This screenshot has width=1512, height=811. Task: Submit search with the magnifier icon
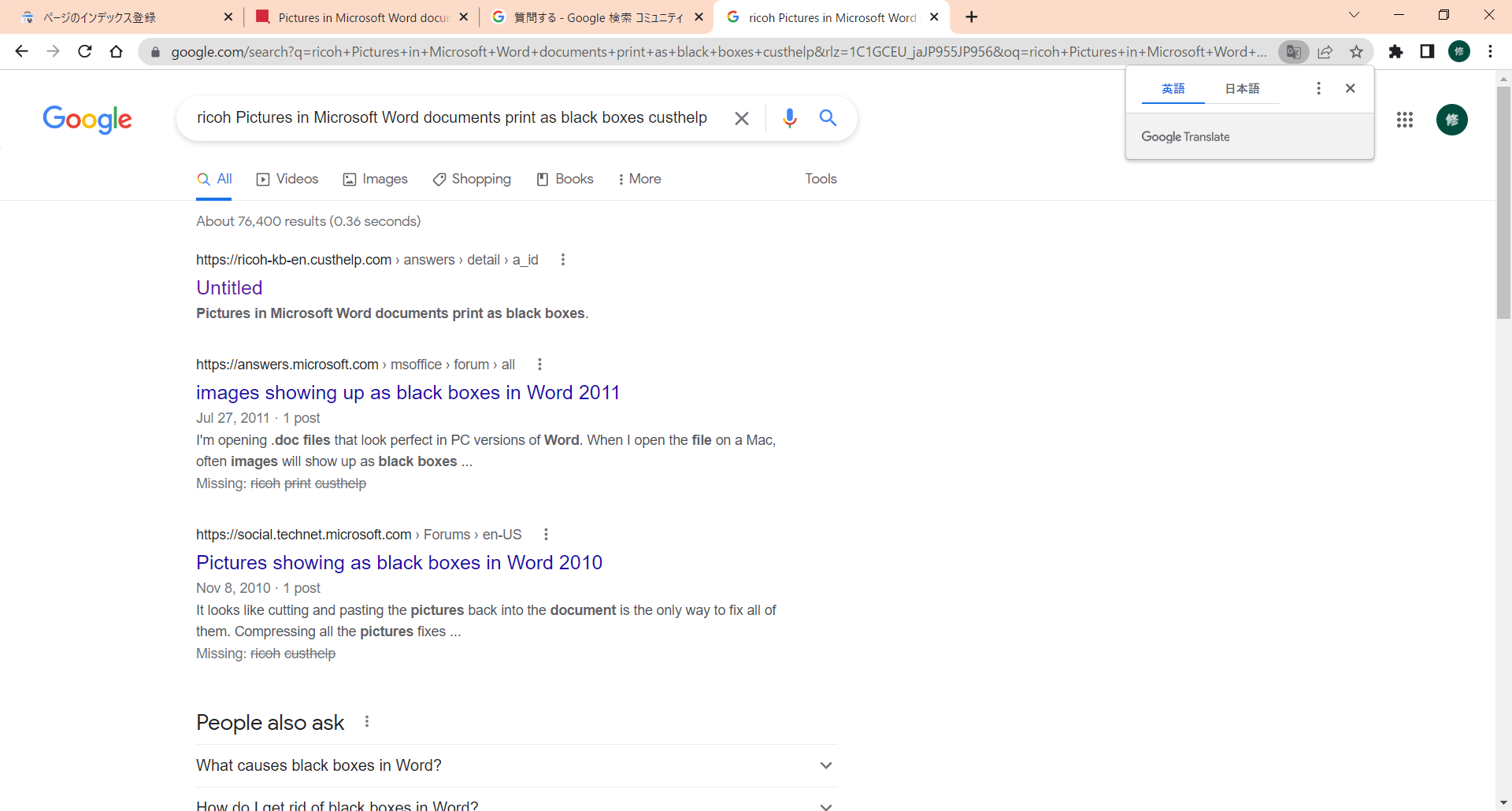[x=828, y=118]
